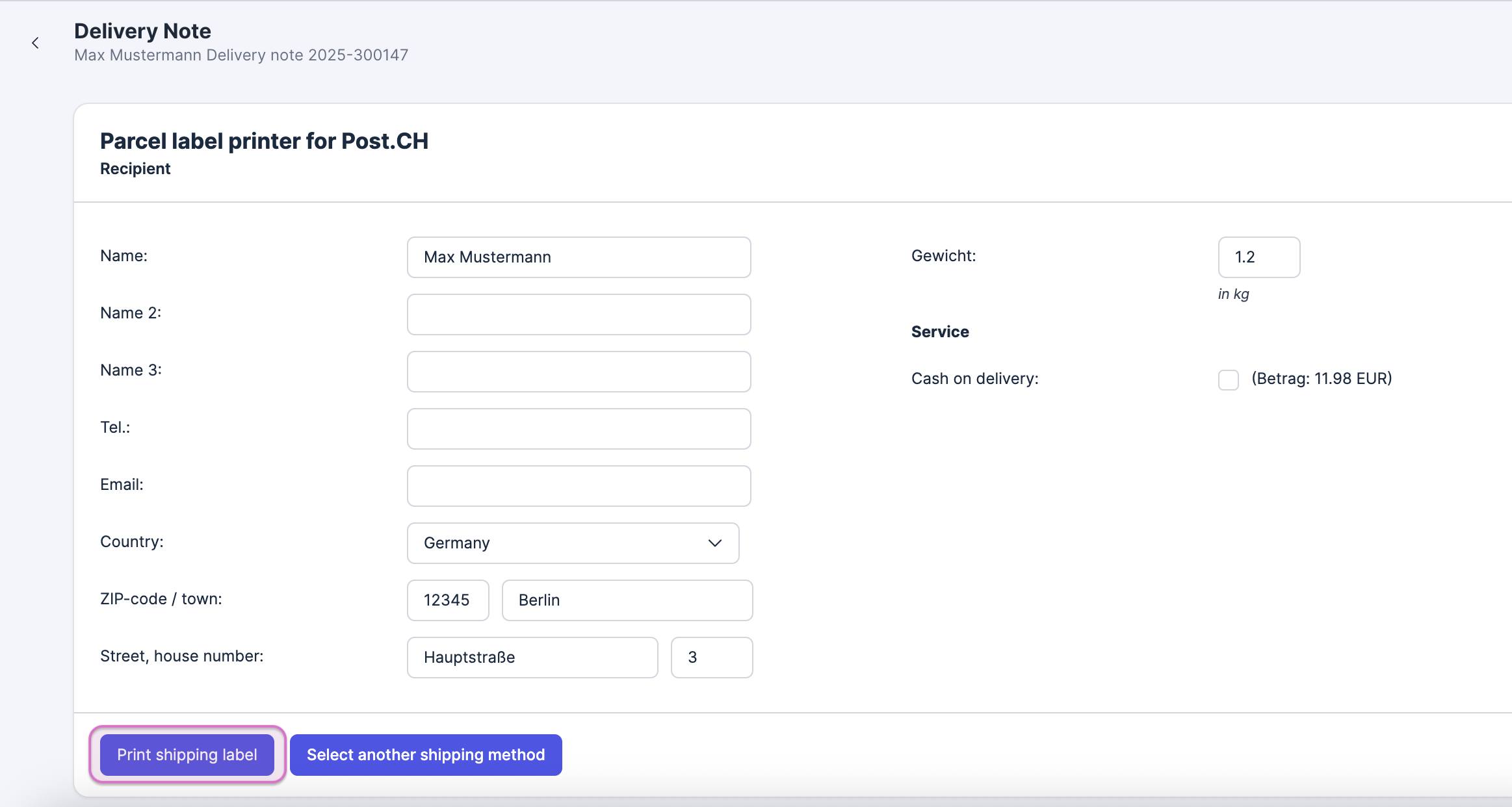The width and height of the screenshot is (1512, 807).
Task: Click into the Email input field
Action: coord(579,486)
